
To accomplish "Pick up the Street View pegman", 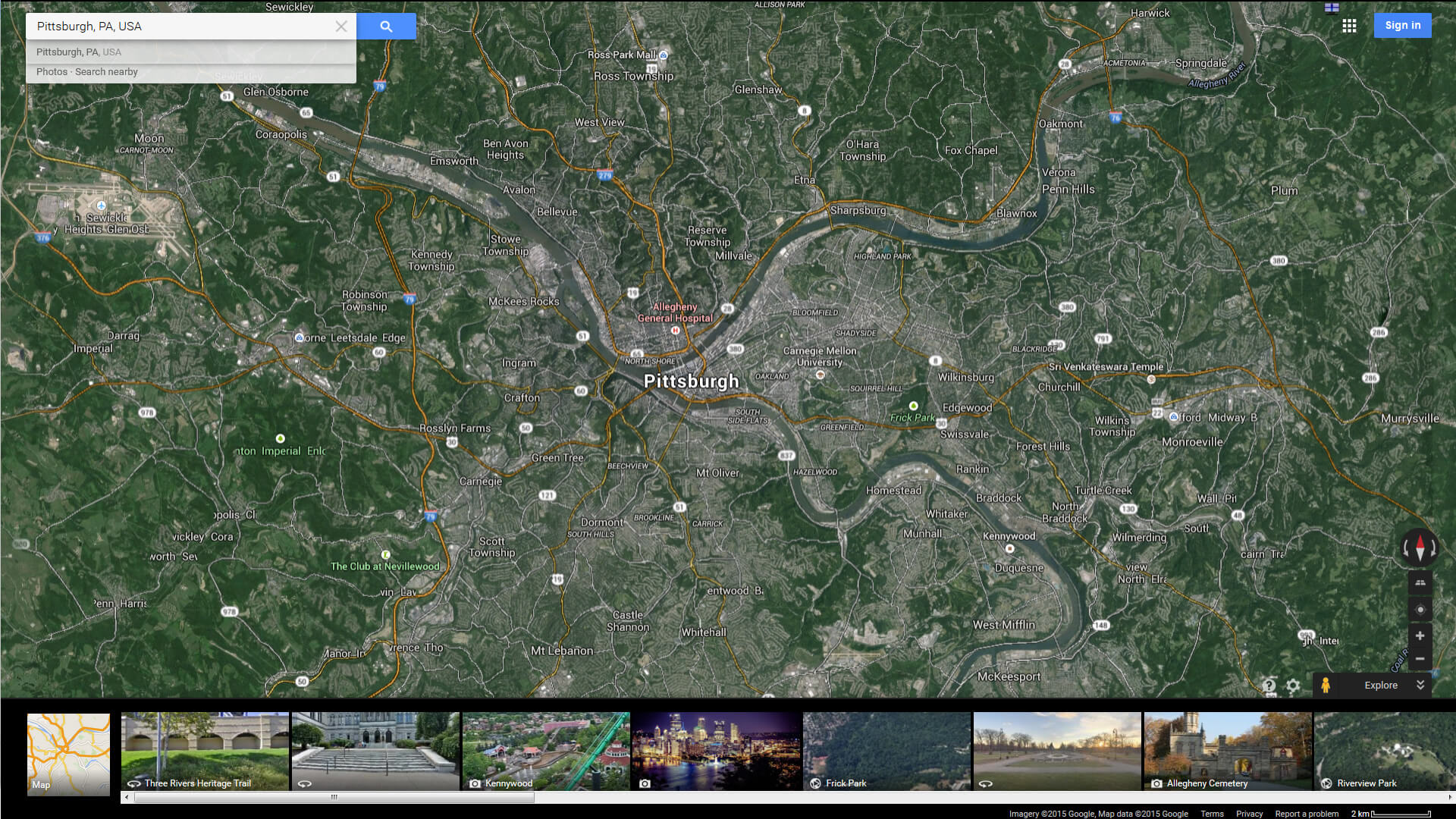I will [x=1325, y=685].
